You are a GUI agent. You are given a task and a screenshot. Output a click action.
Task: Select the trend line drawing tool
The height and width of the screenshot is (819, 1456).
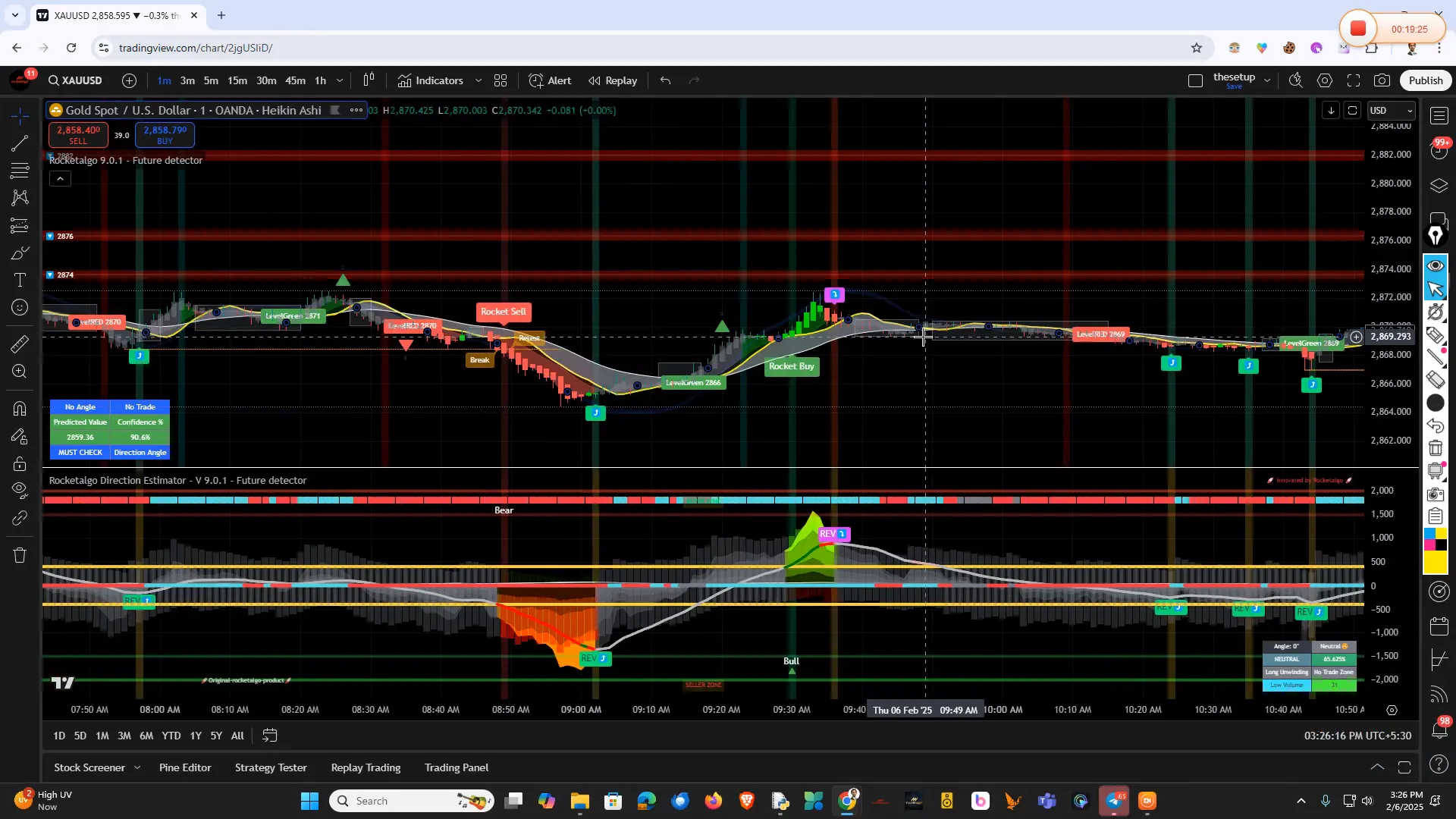[x=20, y=143]
